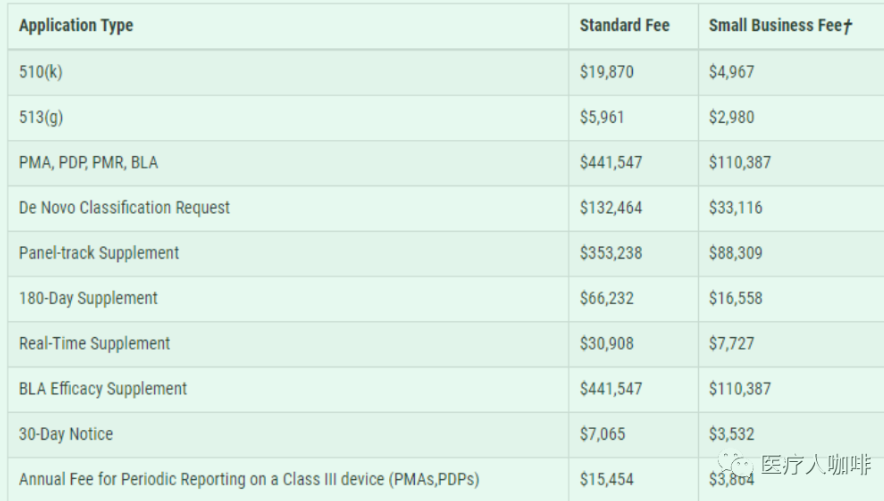Click the 医疗人咖啡 watermark text
Screen dimensions: 884x501
coord(816,465)
